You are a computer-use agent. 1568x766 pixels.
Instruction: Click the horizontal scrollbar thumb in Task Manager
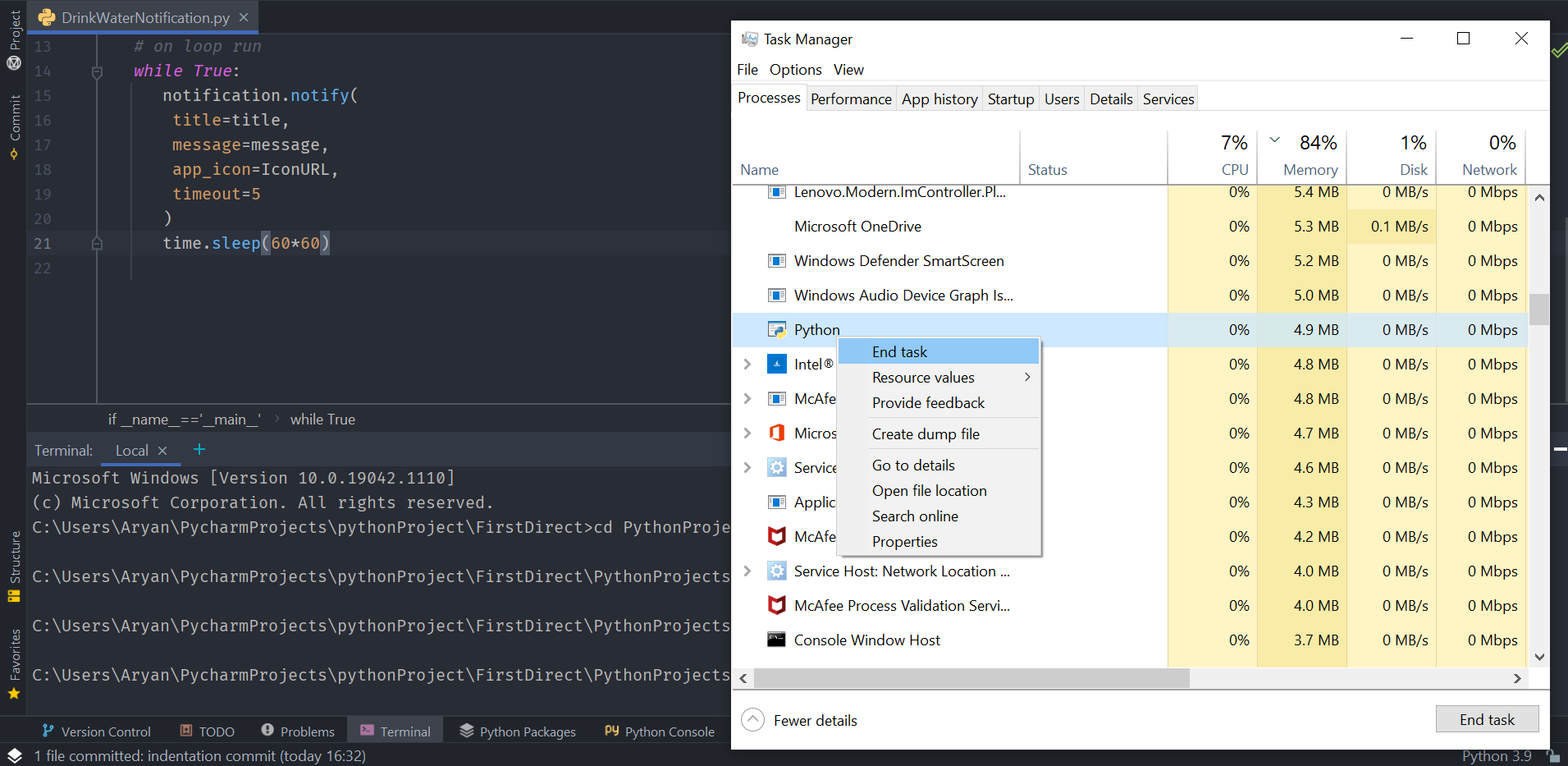971,678
